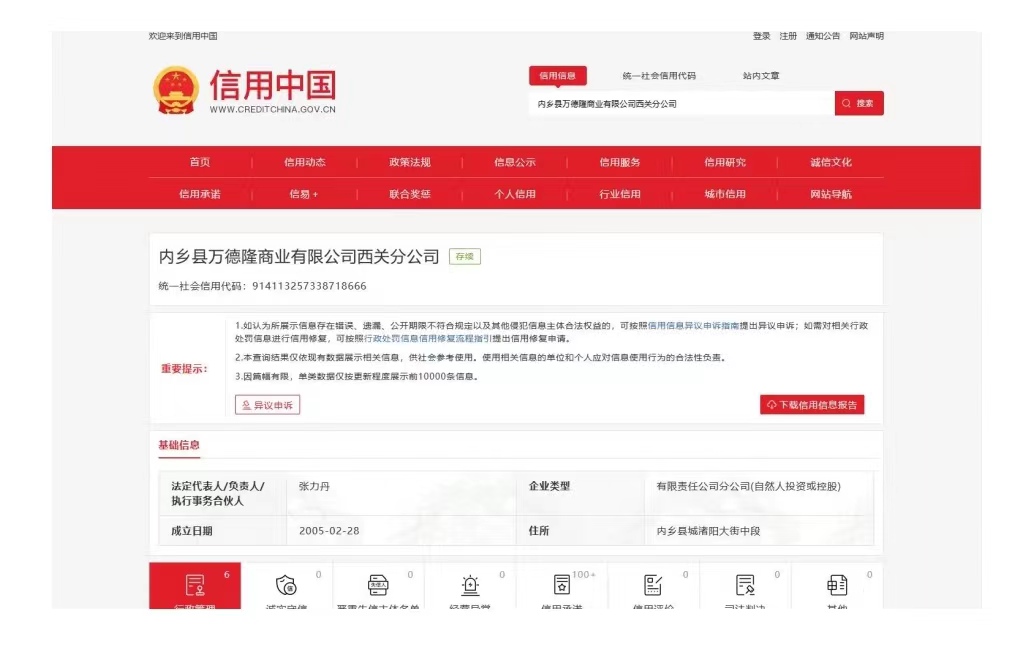Click the 经营异常 alarm bell icon
1017x656 pixels.
coord(472,584)
